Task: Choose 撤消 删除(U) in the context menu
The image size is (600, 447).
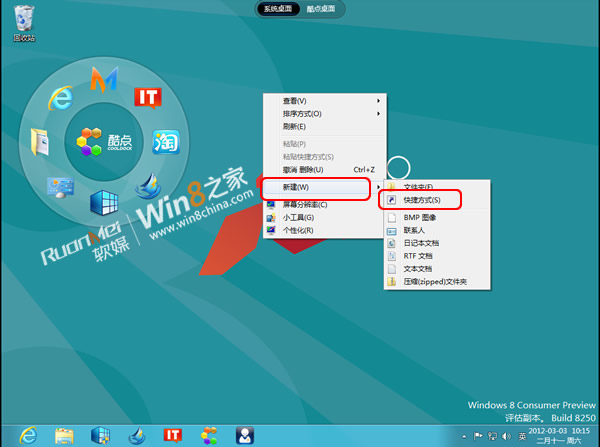Action: [324, 170]
